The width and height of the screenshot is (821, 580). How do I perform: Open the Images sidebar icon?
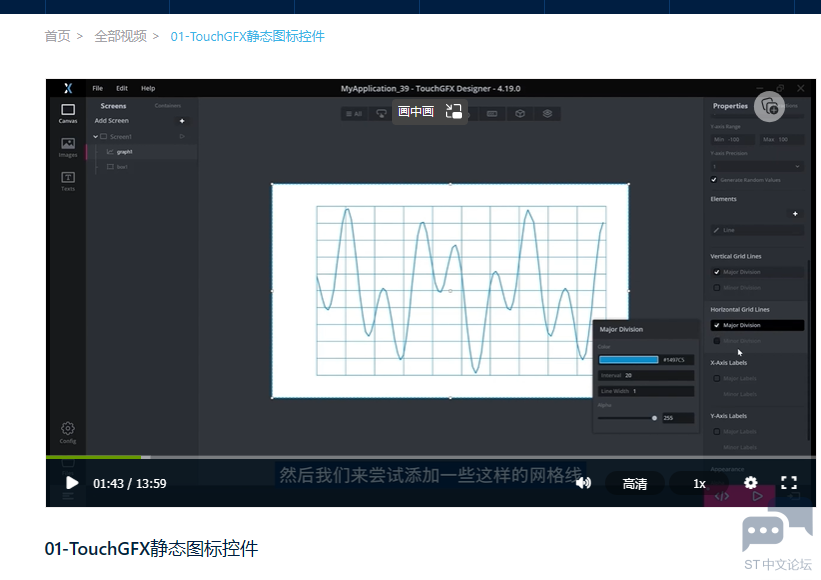point(68,147)
